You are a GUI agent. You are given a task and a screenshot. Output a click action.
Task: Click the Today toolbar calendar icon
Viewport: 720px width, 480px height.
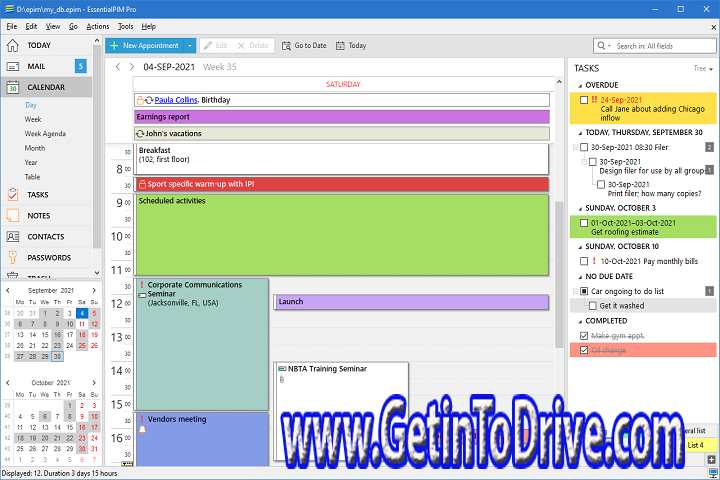pos(340,45)
